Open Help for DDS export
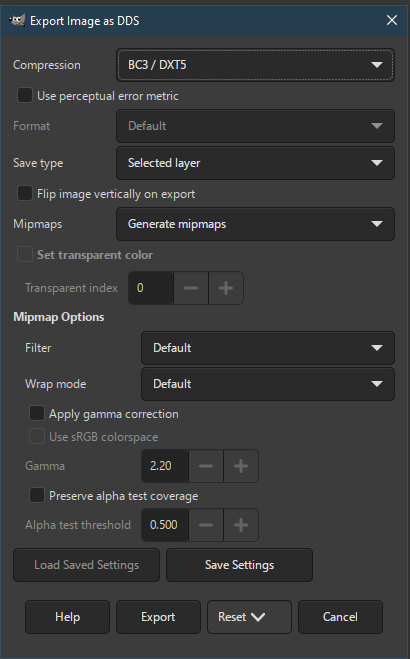The image size is (410, 659). point(67,617)
